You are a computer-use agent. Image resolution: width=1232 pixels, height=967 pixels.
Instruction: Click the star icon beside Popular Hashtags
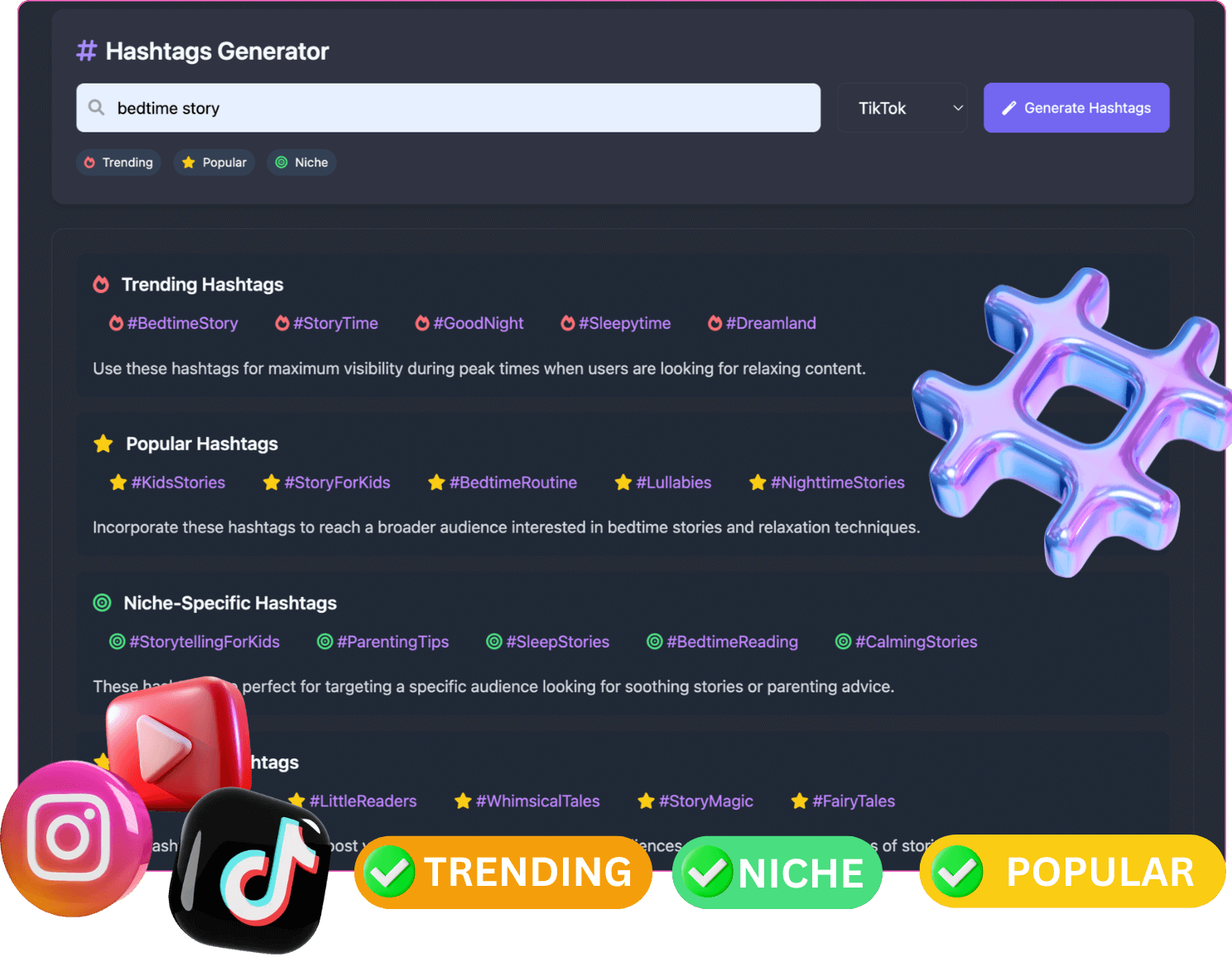pyautogui.click(x=103, y=444)
